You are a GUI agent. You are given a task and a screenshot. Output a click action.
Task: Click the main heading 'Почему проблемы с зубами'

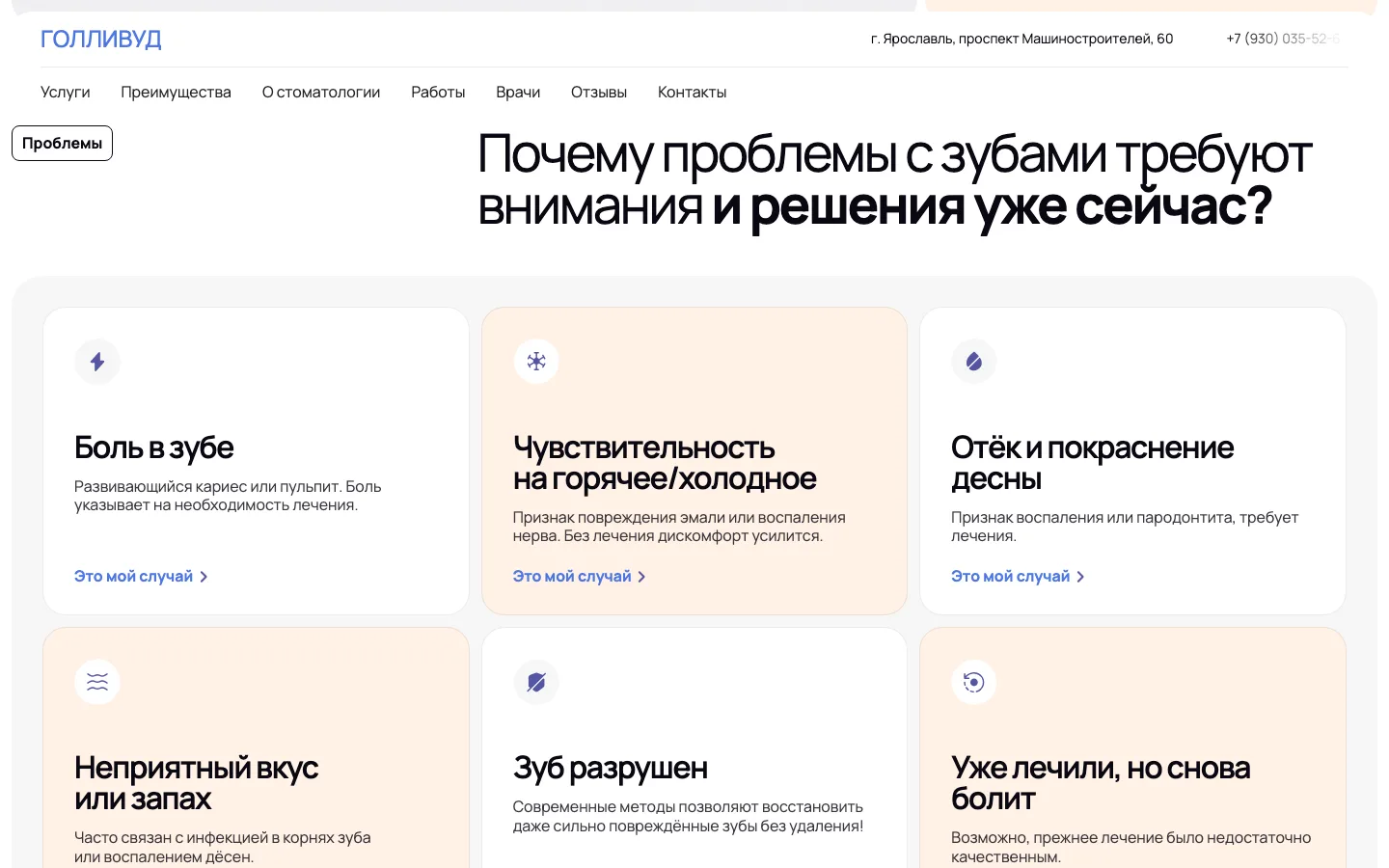pyautogui.click(x=895, y=180)
